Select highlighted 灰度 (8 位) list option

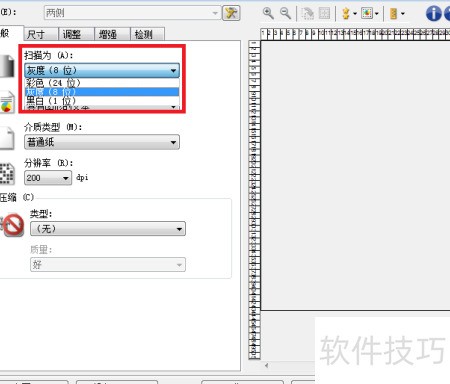[x=102, y=92]
